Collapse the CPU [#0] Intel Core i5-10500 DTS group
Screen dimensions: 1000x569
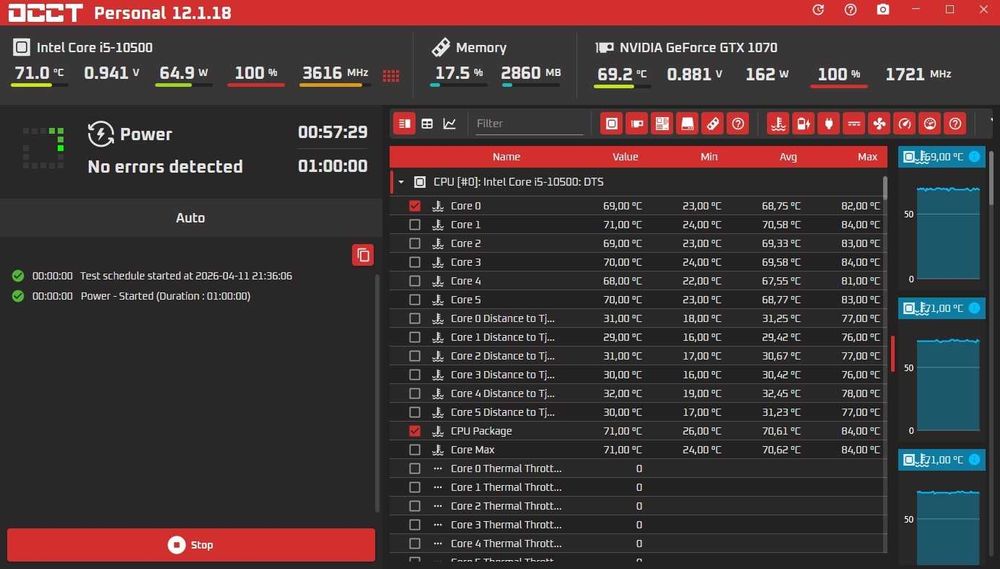(x=401, y=182)
